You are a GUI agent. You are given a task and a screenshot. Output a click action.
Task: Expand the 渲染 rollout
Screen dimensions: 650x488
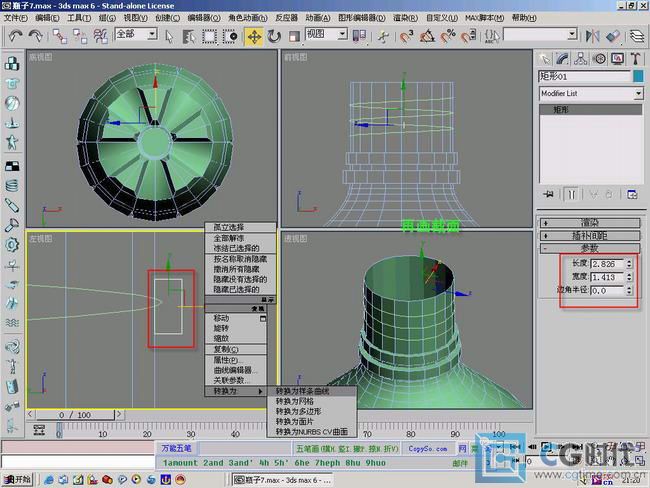[x=590, y=223]
